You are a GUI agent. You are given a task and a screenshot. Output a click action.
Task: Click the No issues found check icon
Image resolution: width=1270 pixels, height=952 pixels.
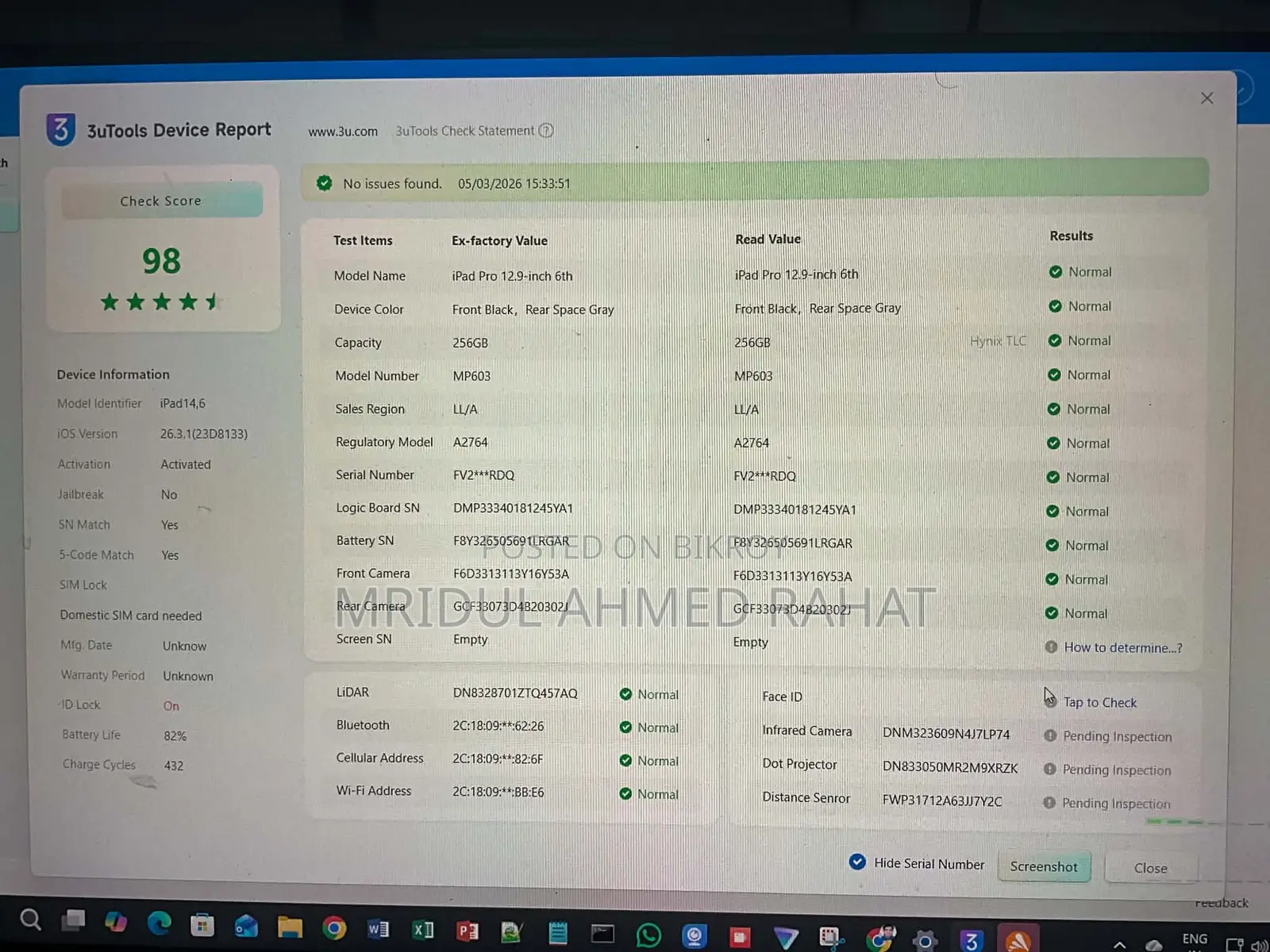coord(324,183)
